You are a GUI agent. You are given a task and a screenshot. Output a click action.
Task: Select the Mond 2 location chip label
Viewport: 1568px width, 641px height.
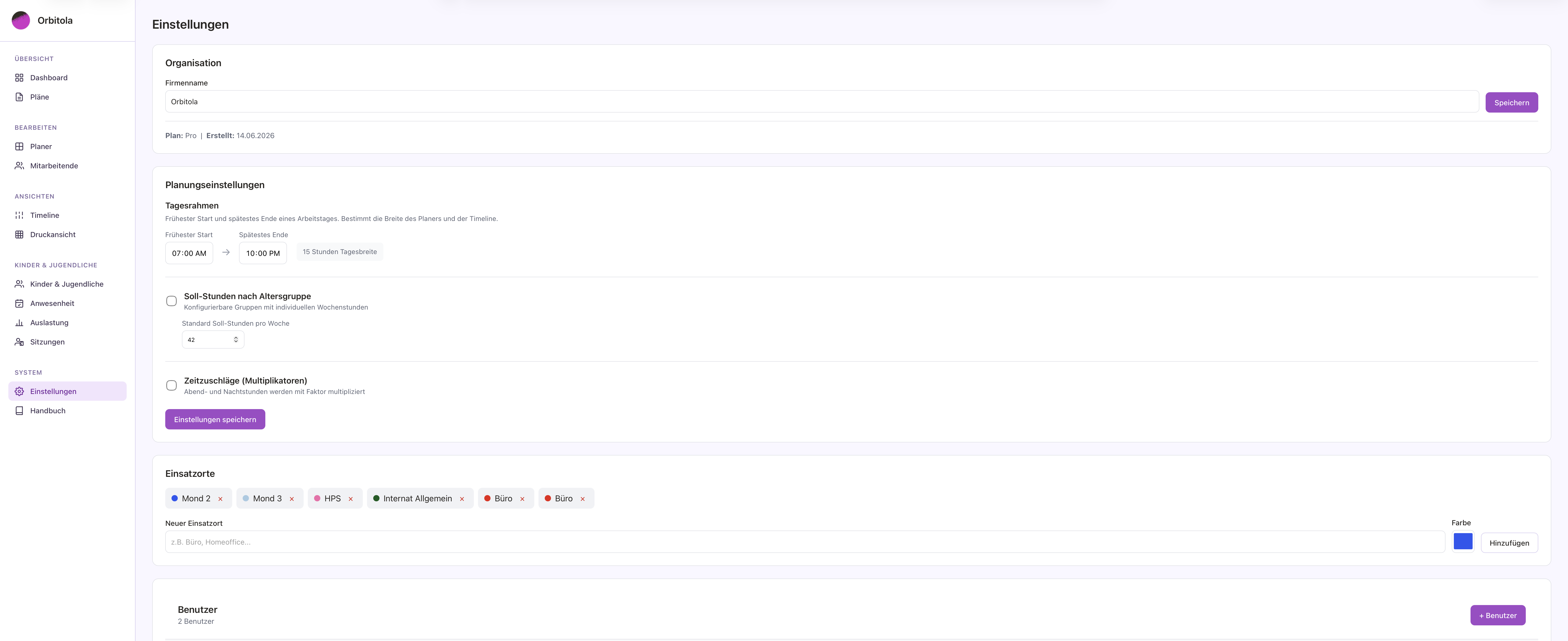(196, 498)
